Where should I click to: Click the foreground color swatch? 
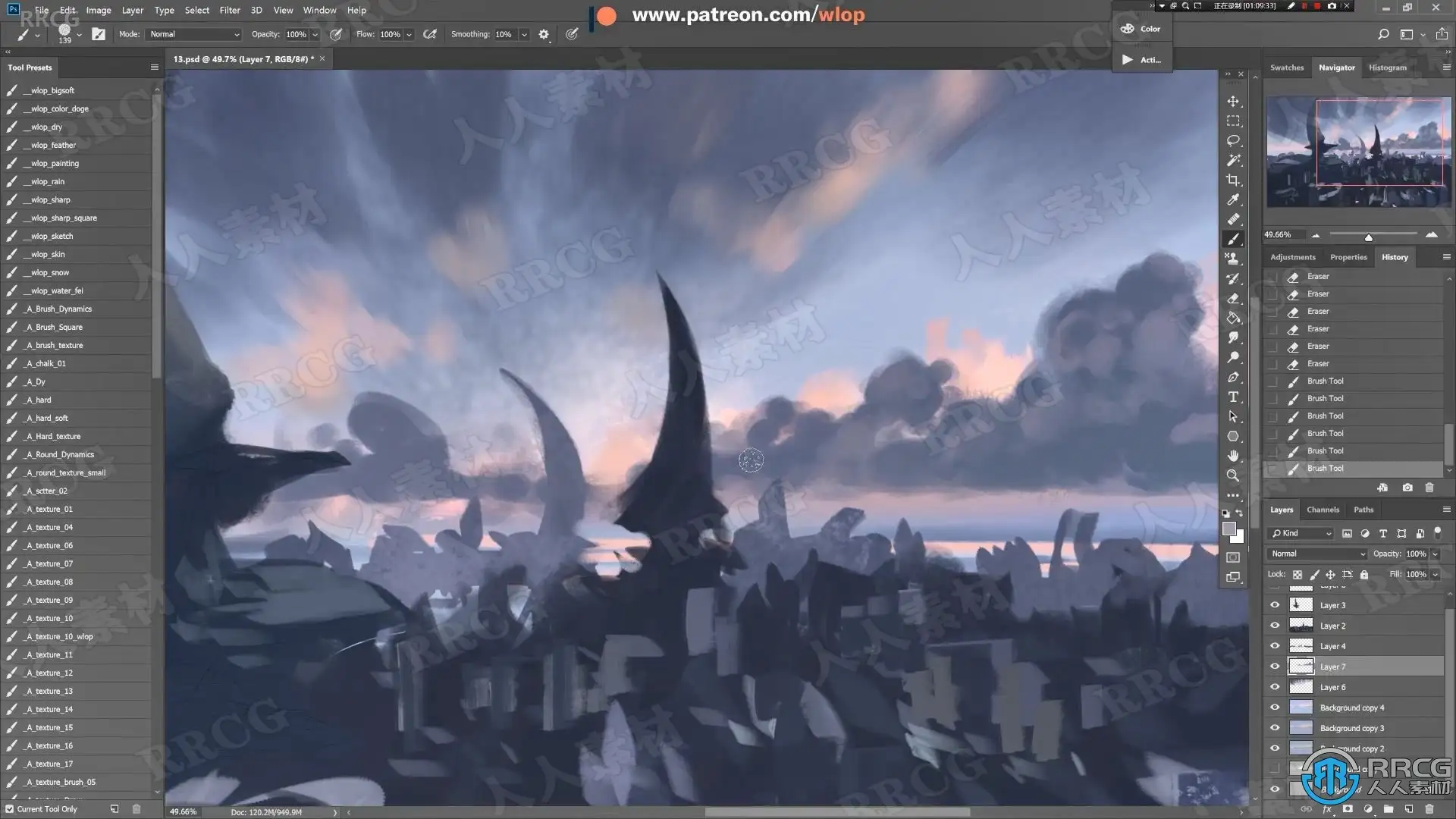[x=1228, y=529]
